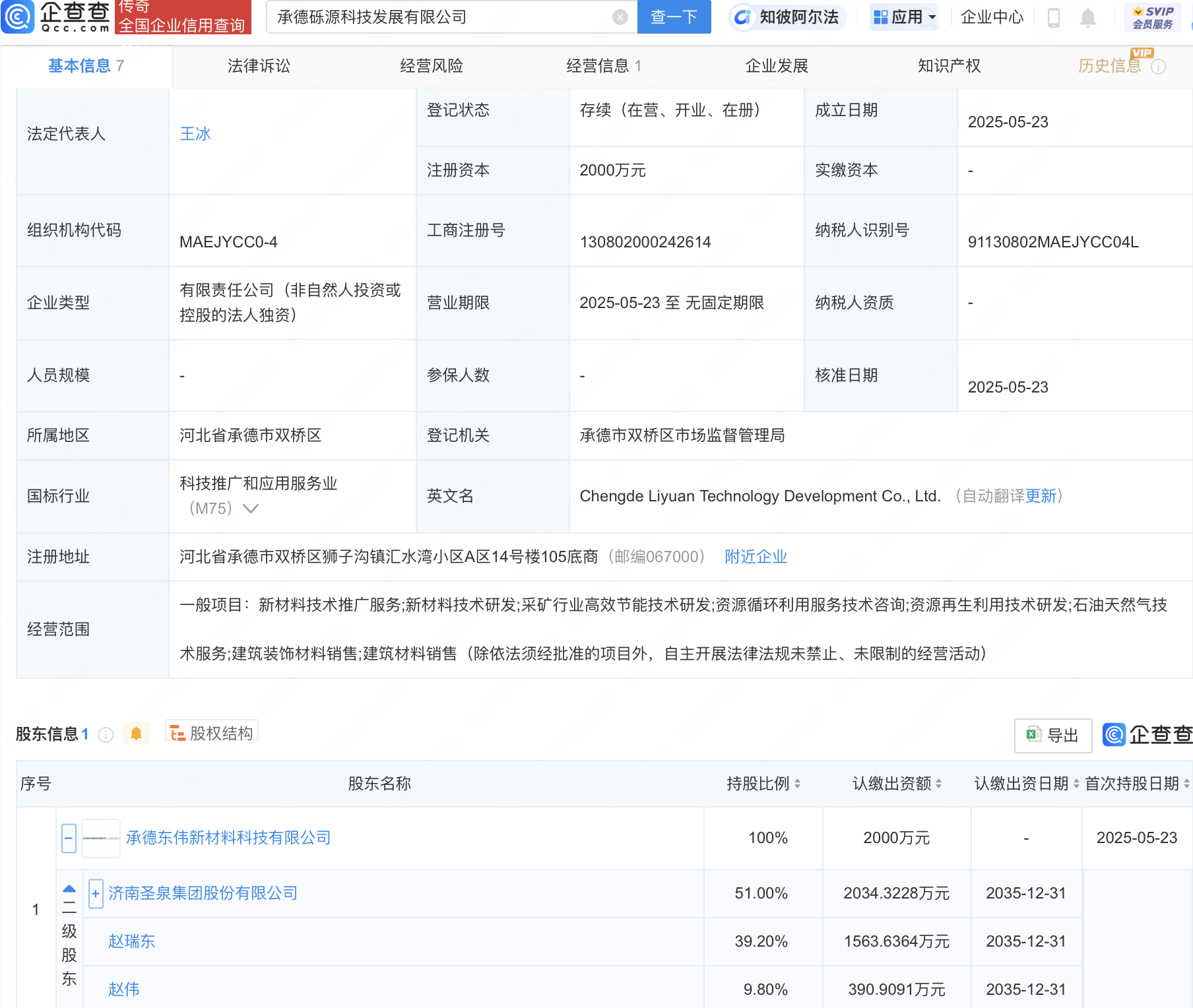Screen dimensions: 1193x1008
Task: Go to 企业中心
Action: [x=992, y=17]
